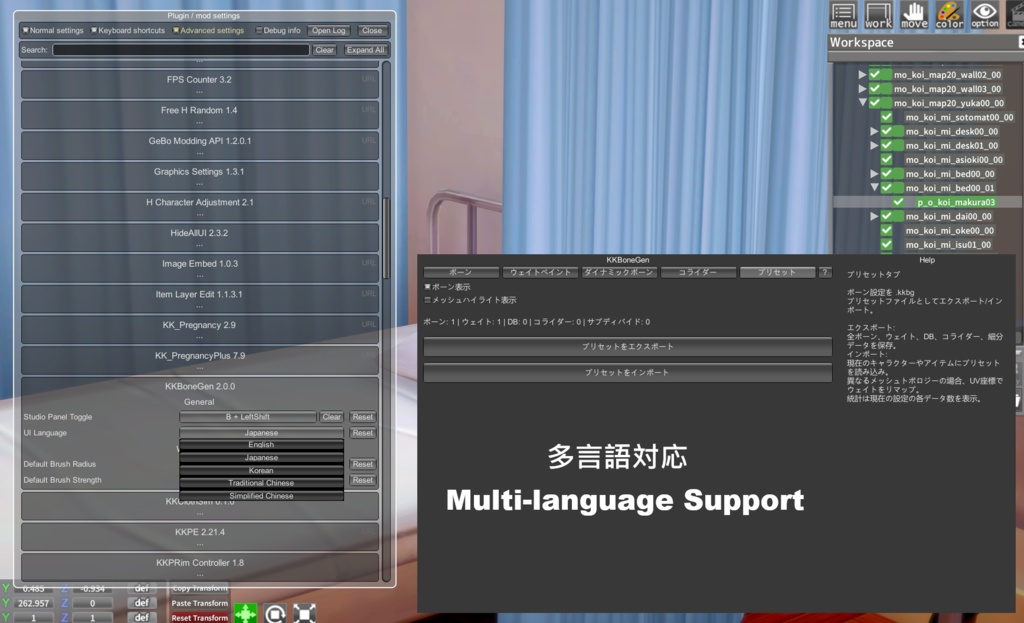Switch to the ボーン tab
Screen dimensions: 1024x623
pyautogui.click(x=461, y=272)
